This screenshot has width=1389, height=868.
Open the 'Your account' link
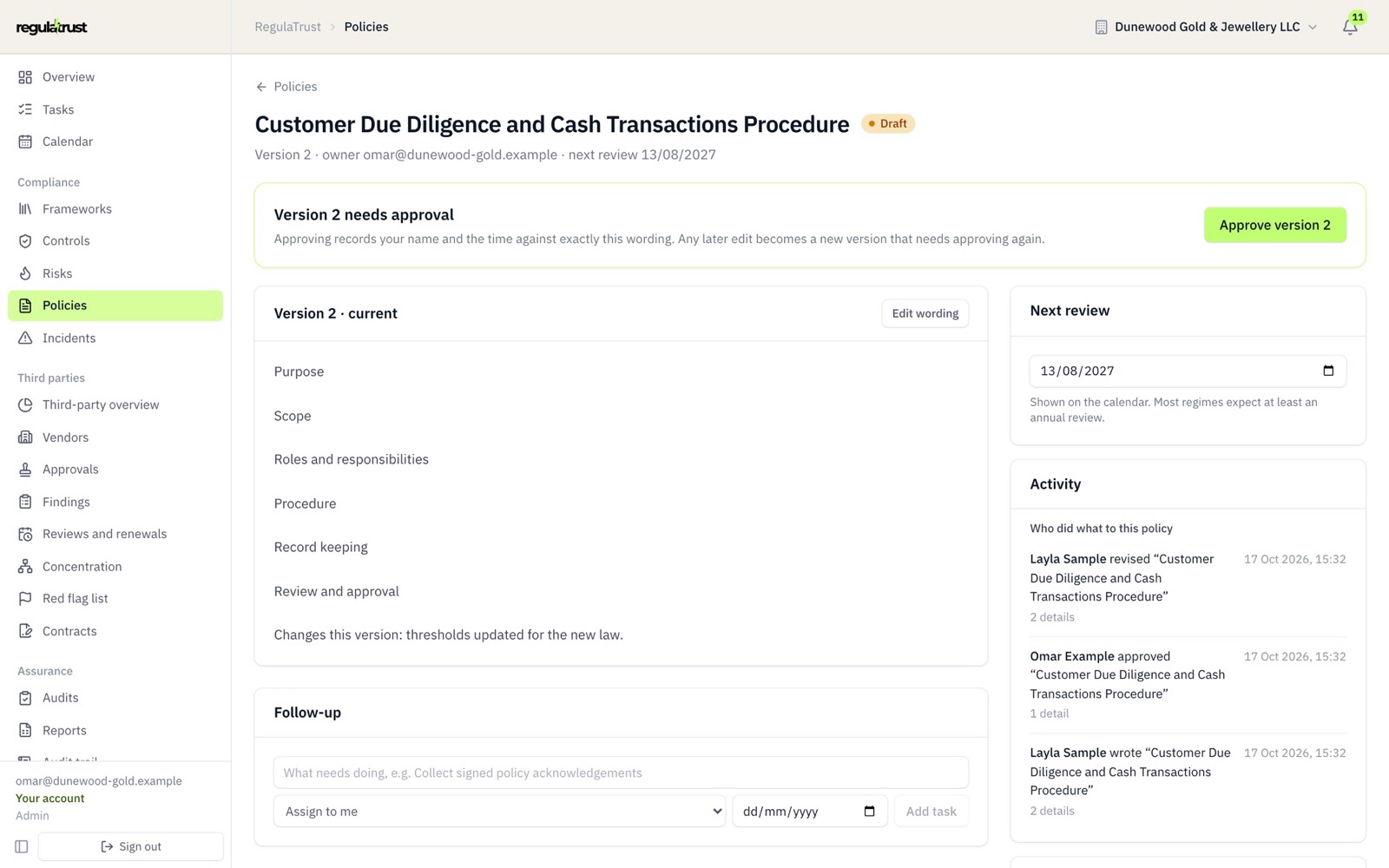pyautogui.click(x=50, y=799)
